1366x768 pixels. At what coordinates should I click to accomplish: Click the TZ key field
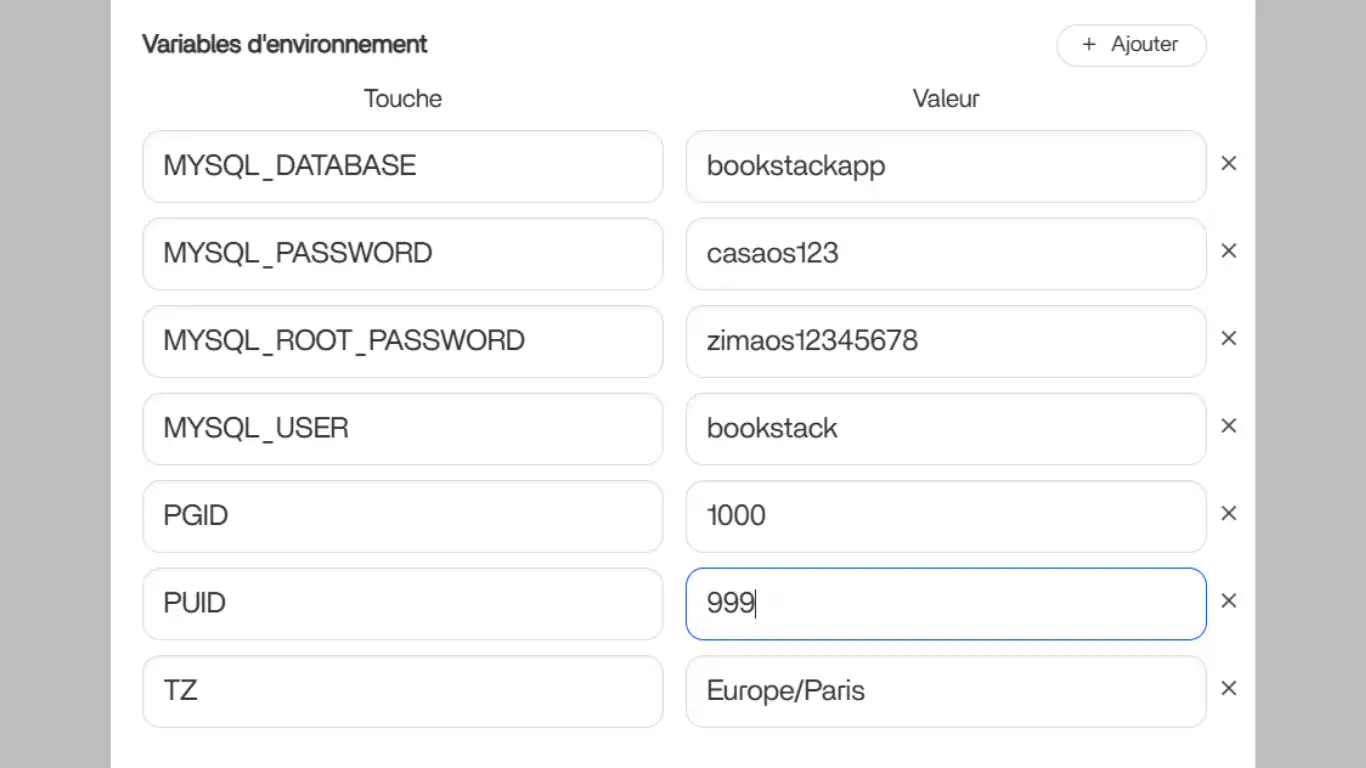tap(402, 691)
